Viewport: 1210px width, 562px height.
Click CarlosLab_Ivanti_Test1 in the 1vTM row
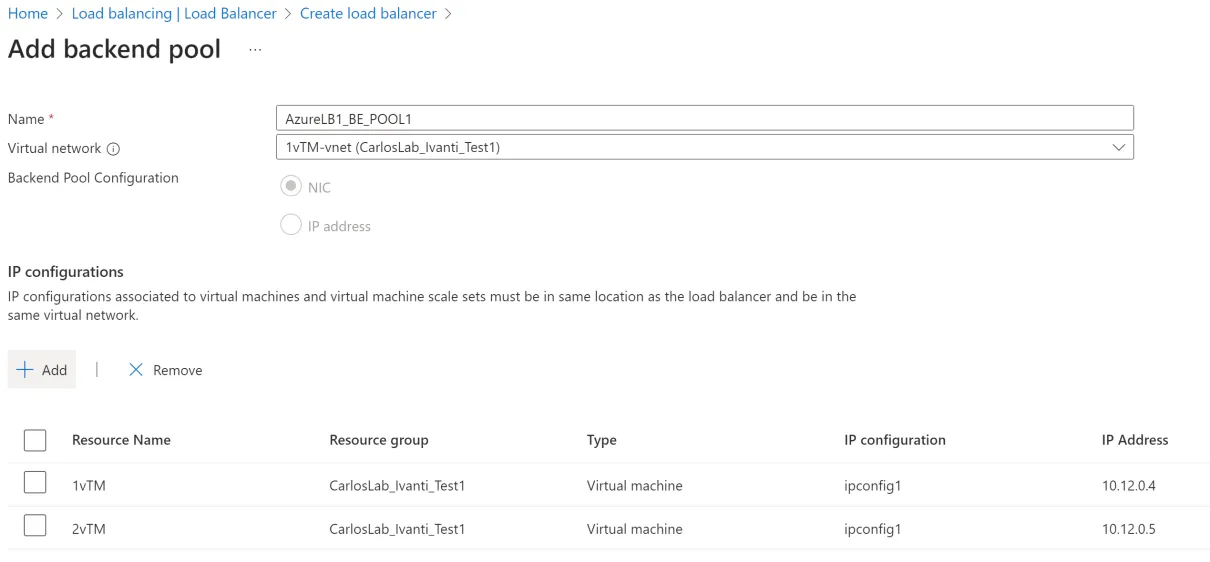point(397,486)
